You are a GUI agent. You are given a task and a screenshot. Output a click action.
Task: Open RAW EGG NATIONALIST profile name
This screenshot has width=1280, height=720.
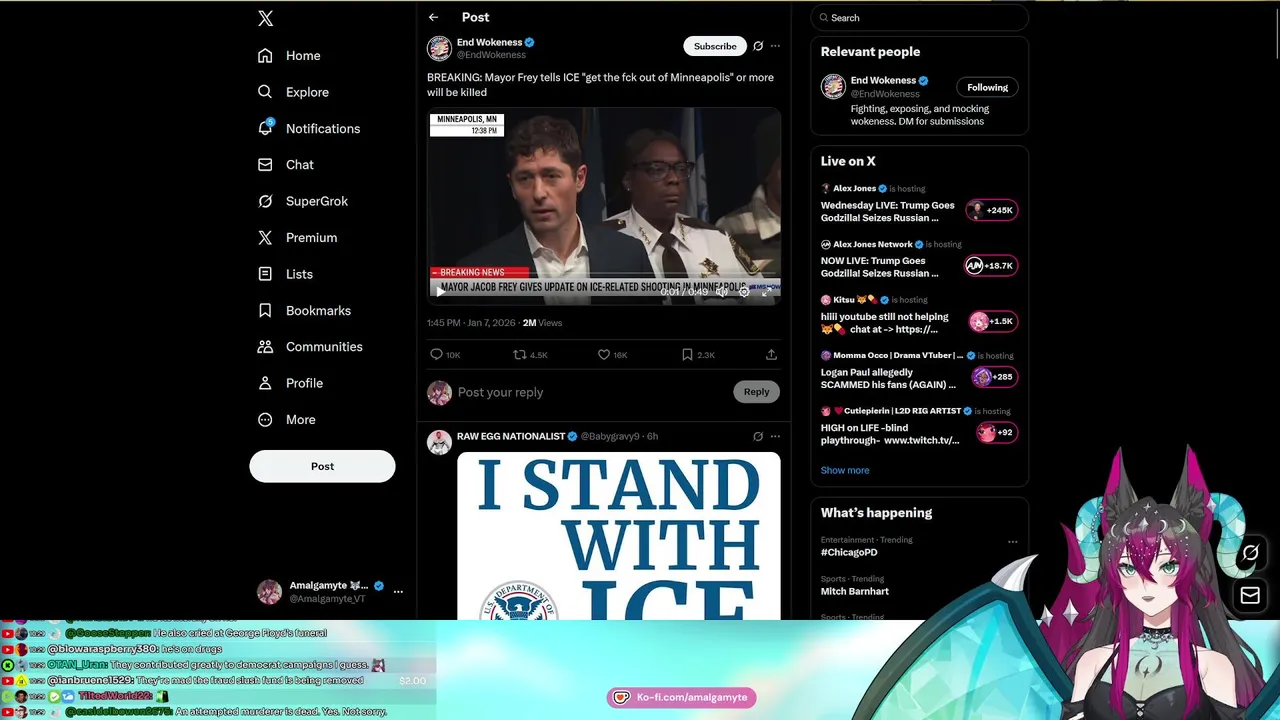(x=511, y=437)
